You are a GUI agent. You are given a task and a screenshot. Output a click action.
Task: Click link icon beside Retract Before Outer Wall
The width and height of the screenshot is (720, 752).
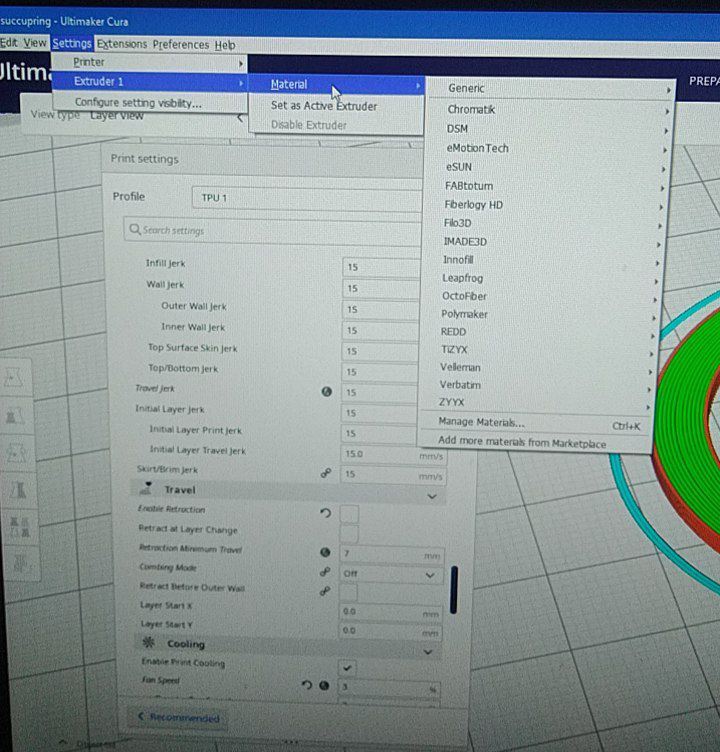click(325, 592)
